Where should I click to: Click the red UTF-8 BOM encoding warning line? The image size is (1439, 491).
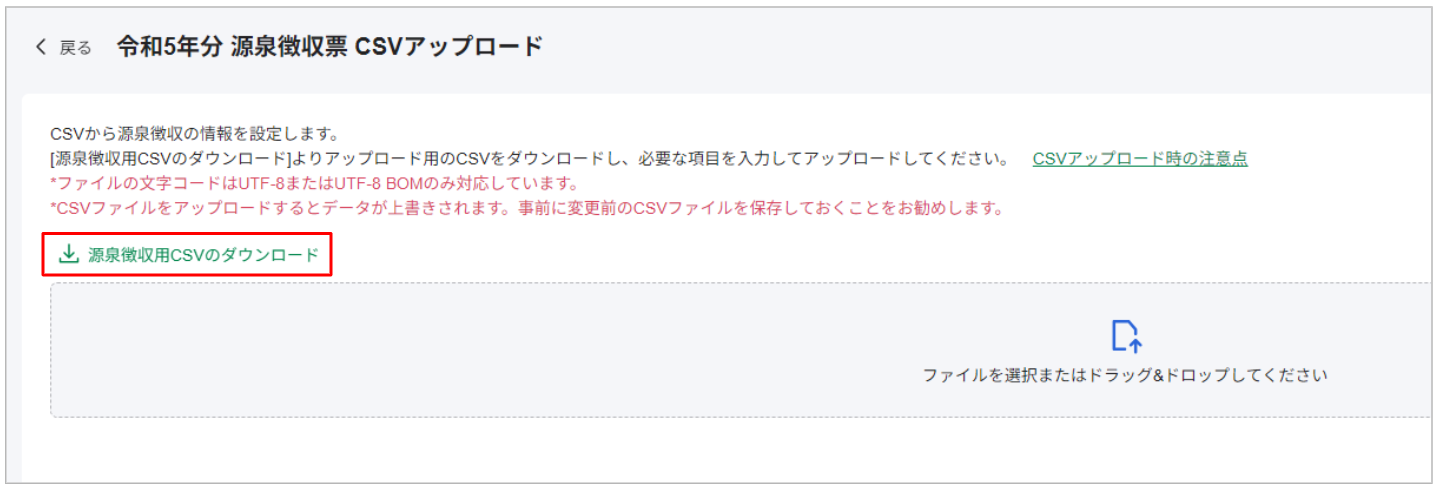315,184
